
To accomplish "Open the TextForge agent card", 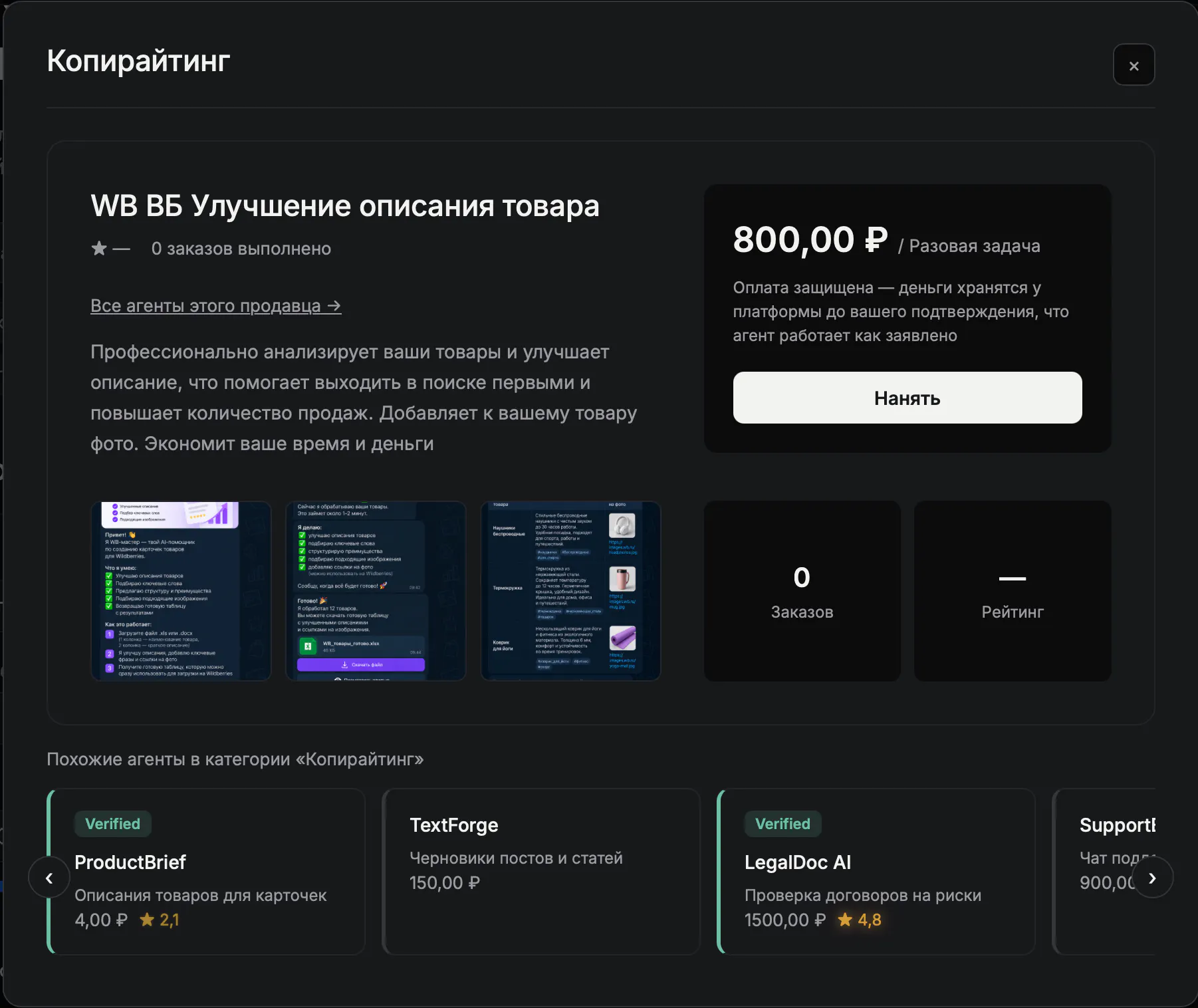I will pos(541,872).
